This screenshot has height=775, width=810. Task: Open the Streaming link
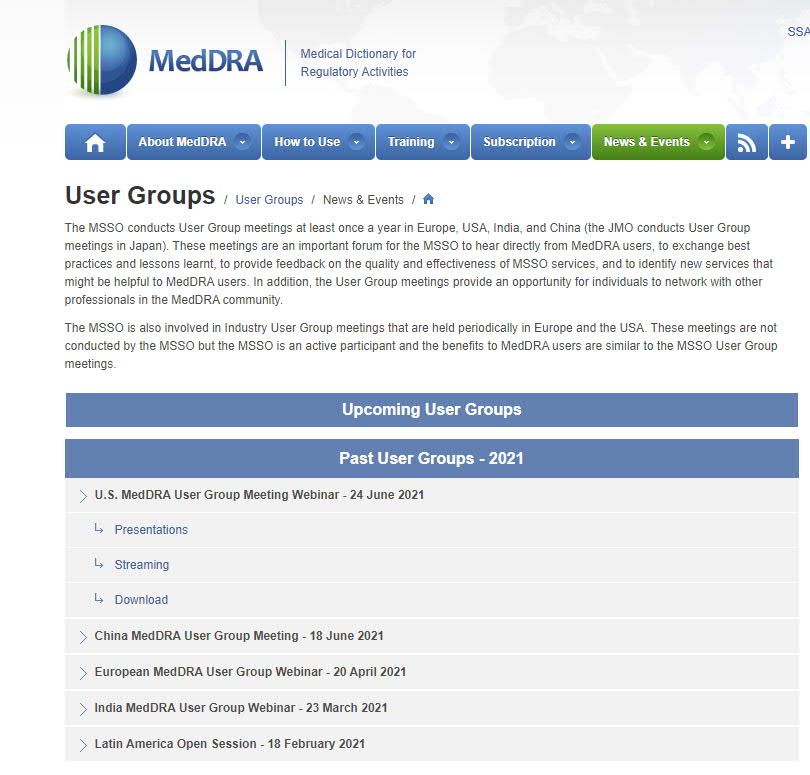(x=141, y=565)
